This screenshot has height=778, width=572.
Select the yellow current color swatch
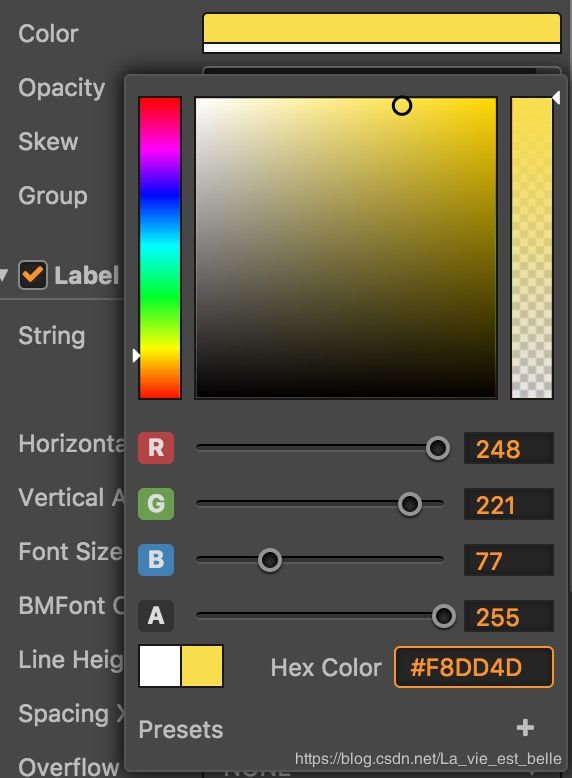pyautogui.click(x=202, y=666)
